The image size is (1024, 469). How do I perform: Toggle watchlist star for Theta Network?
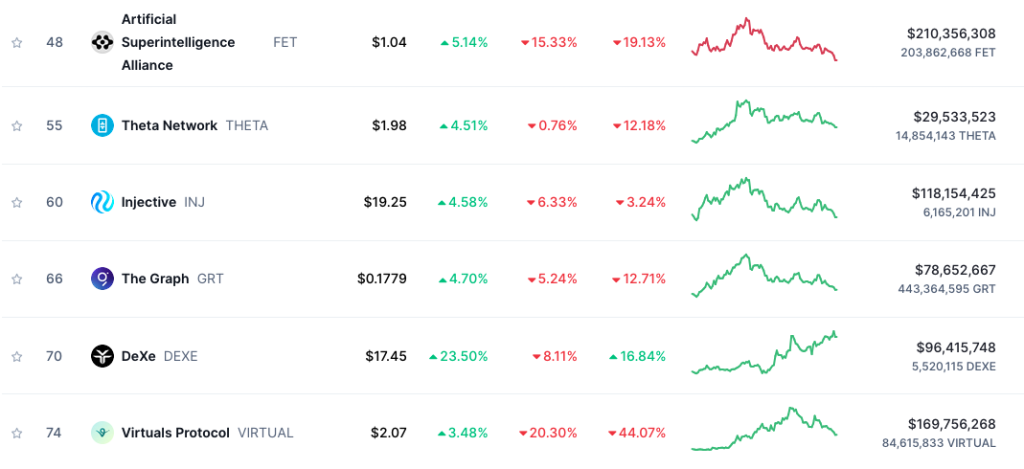pyautogui.click(x=17, y=125)
